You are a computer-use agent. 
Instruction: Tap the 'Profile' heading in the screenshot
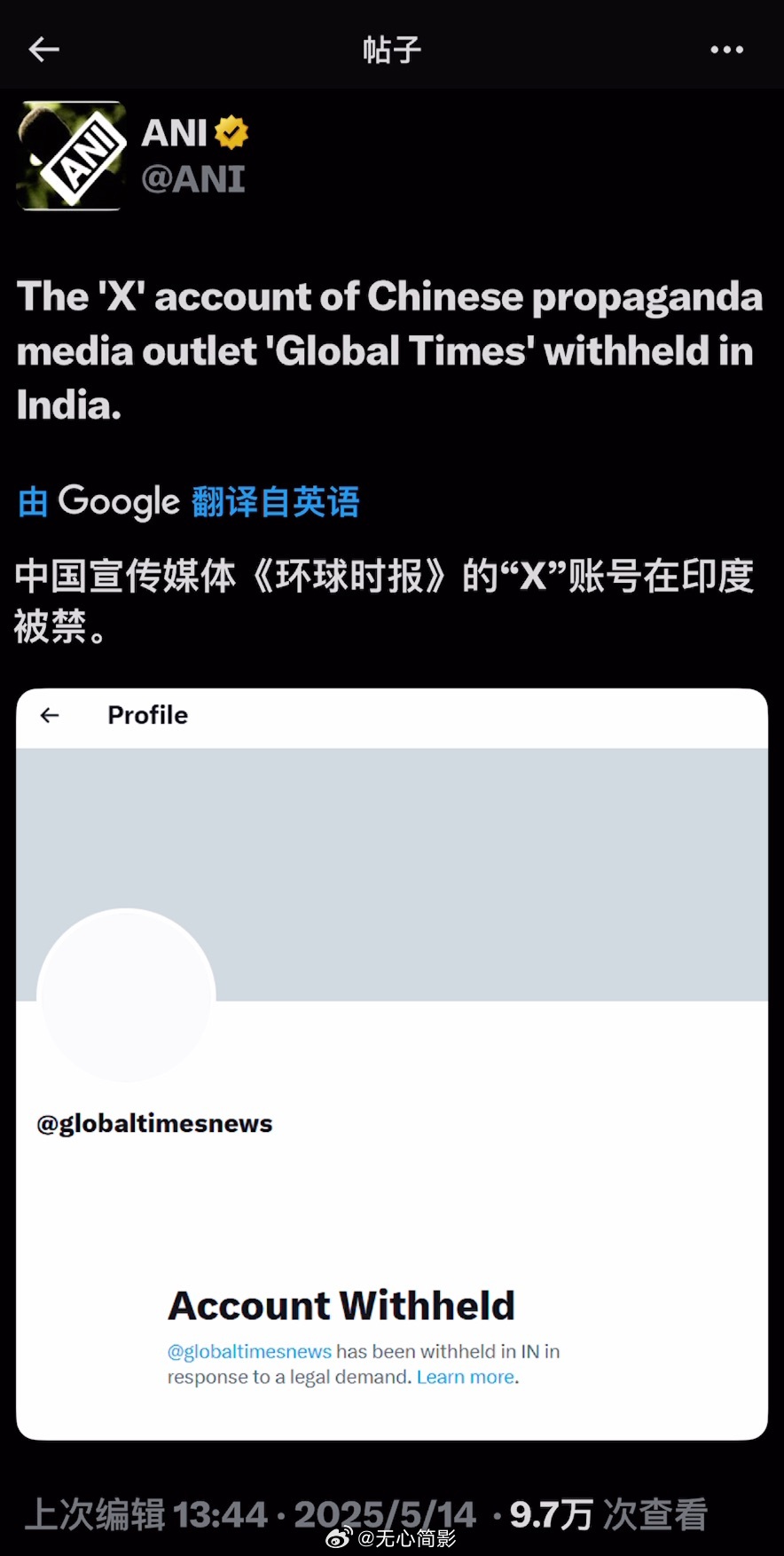point(147,715)
